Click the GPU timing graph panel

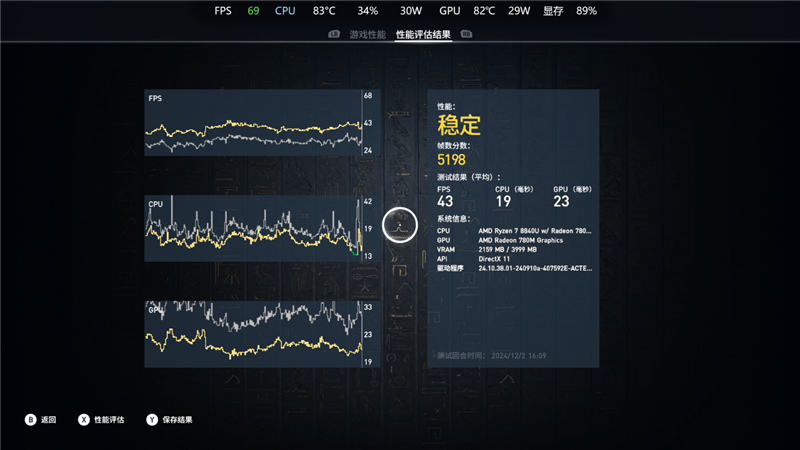click(262, 334)
